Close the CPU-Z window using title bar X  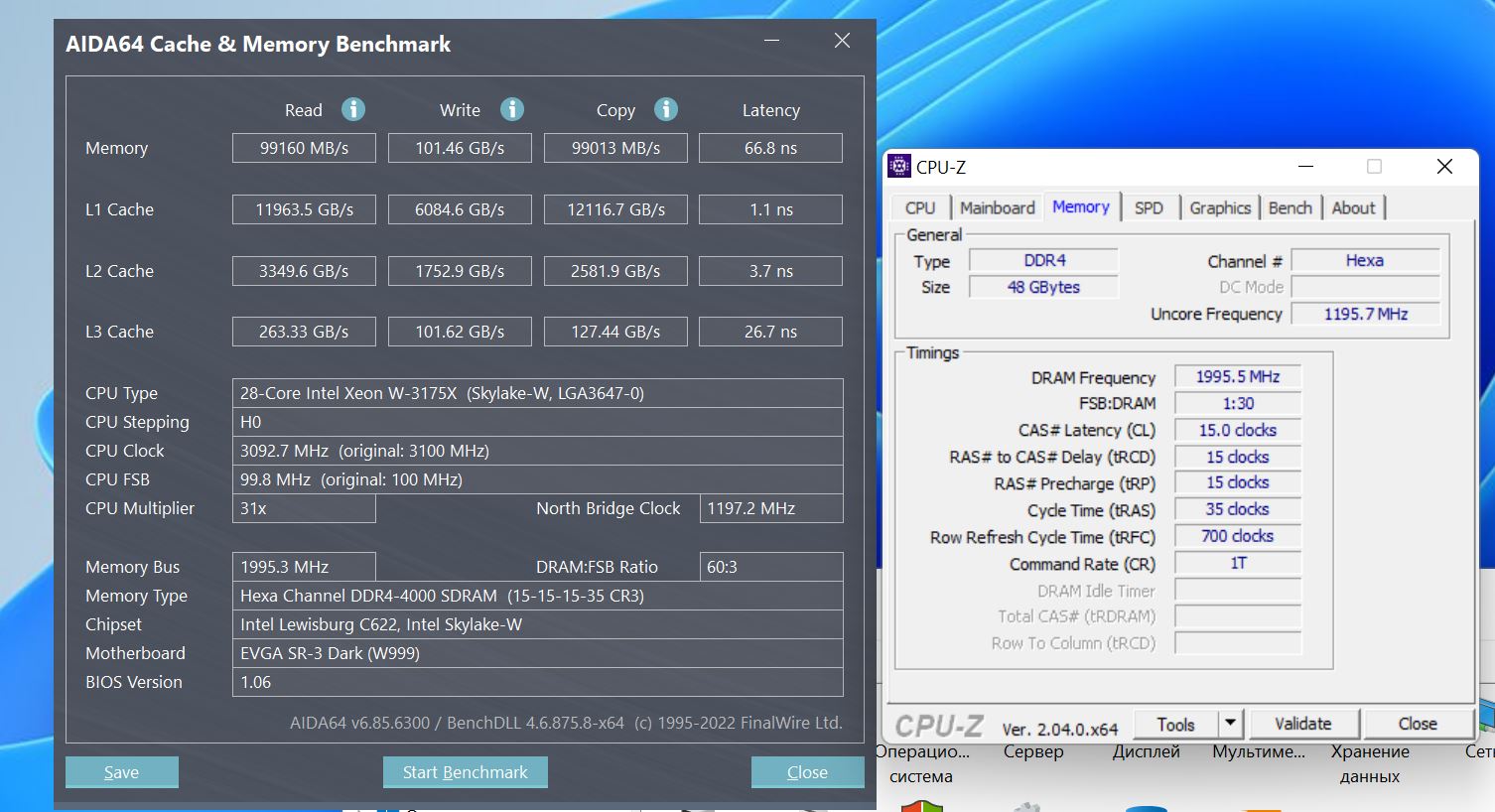coord(1444,167)
